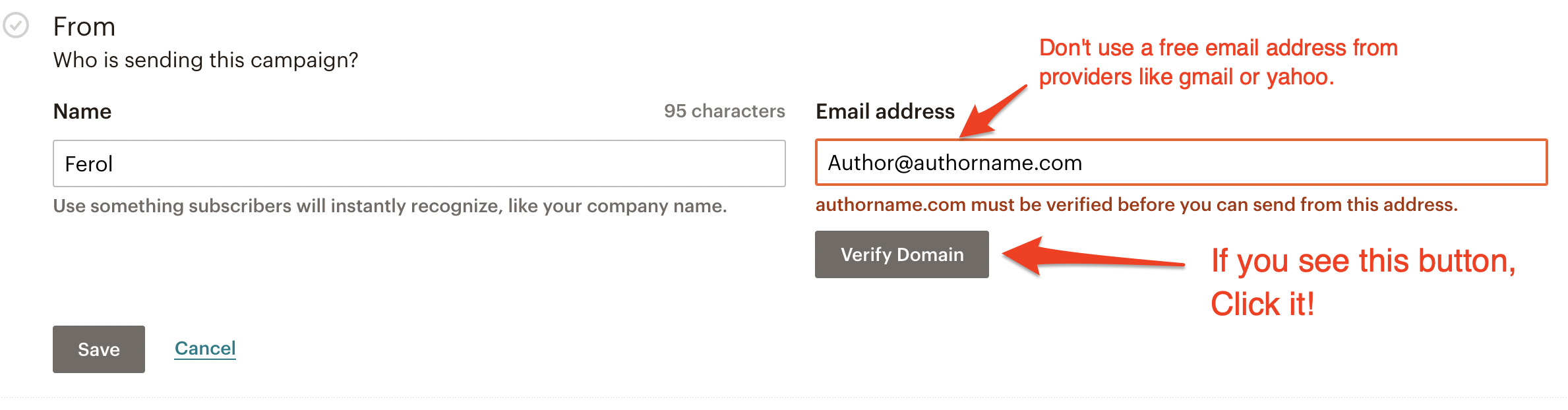Click the Name field label

[x=82, y=111]
